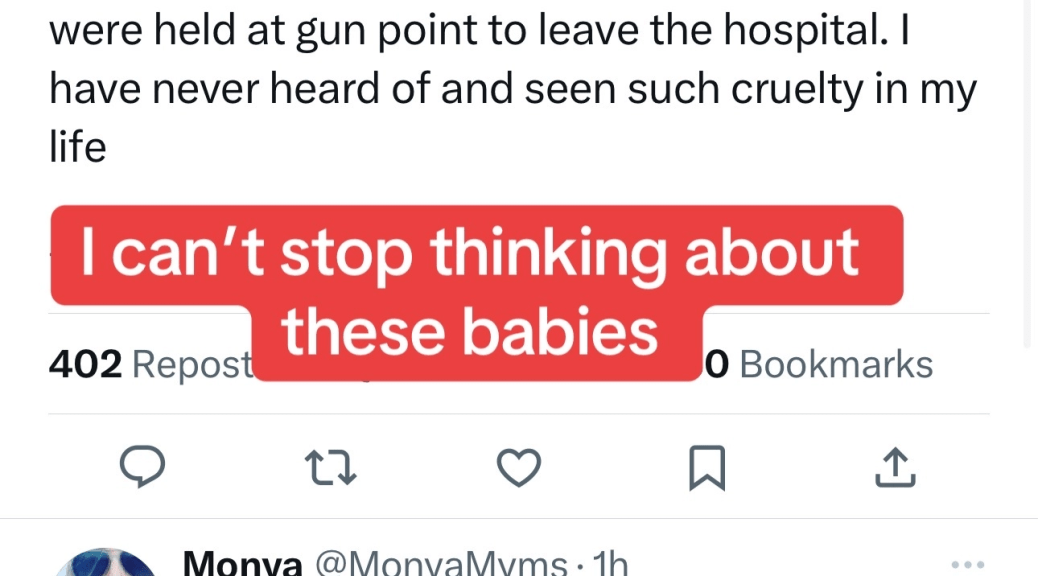
Task: Open Monya's profile picture
Action: pos(105,563)
